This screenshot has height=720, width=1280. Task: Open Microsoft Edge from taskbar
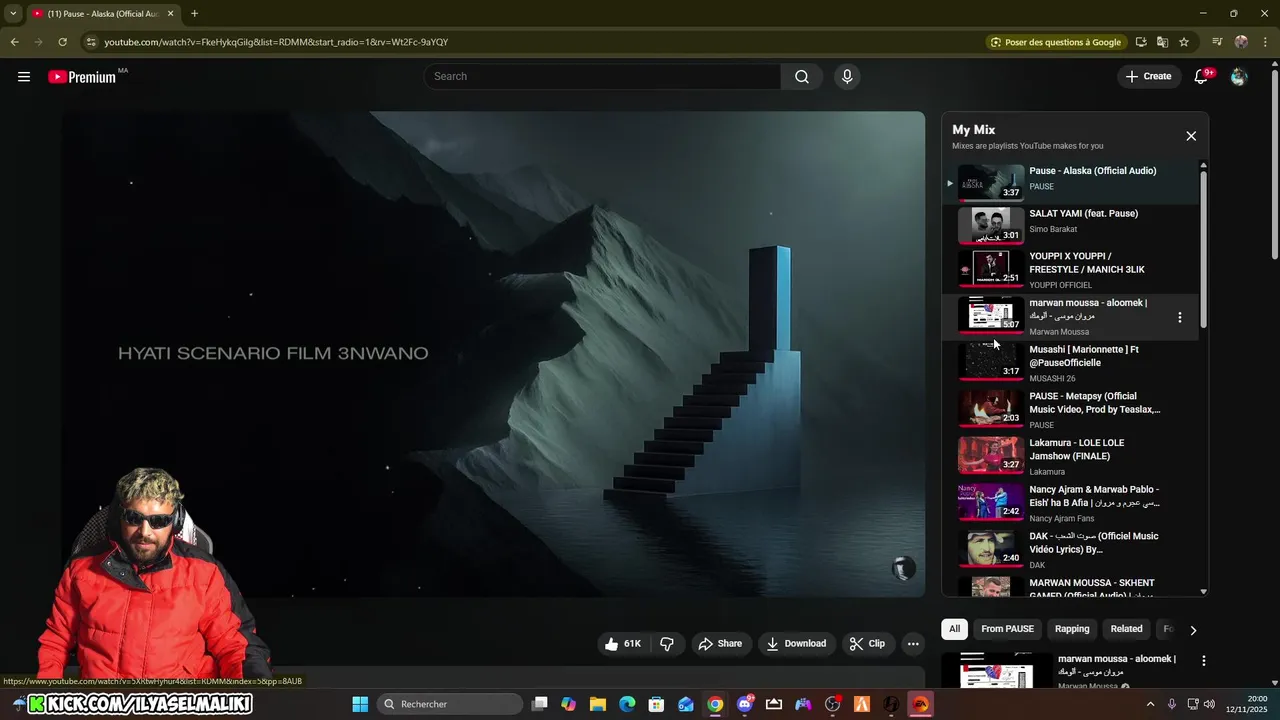627,704
